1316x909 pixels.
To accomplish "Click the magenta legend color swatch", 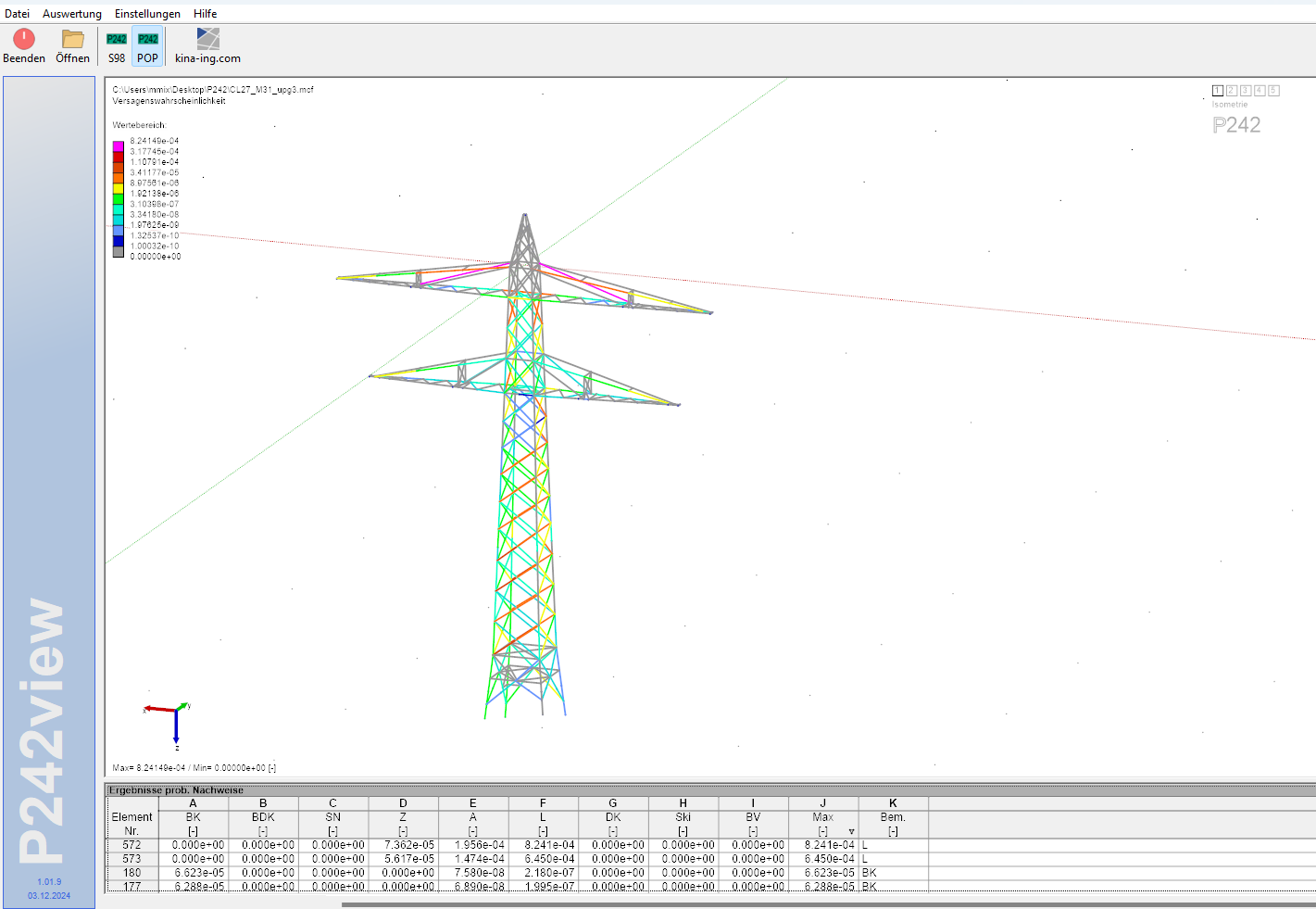I will point(119,146).
